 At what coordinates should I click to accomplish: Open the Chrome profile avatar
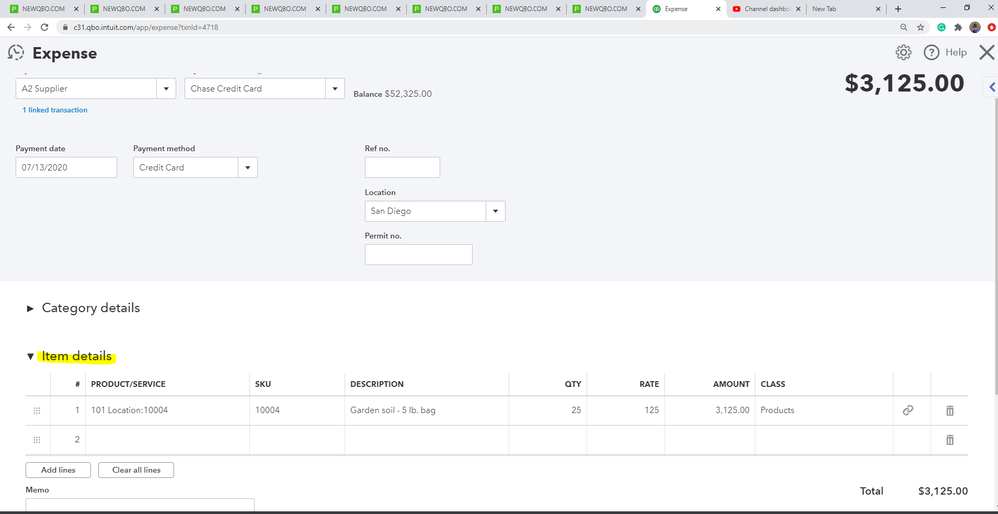pyautogui.click(x=975, y=27)
